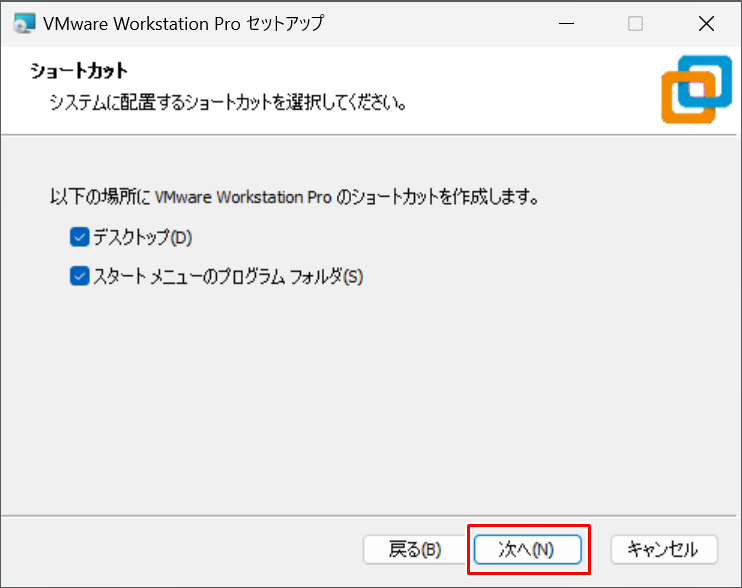Toggle the スタート メニューのプログラム フォルダ(S) checkbox

click(79, 276)
